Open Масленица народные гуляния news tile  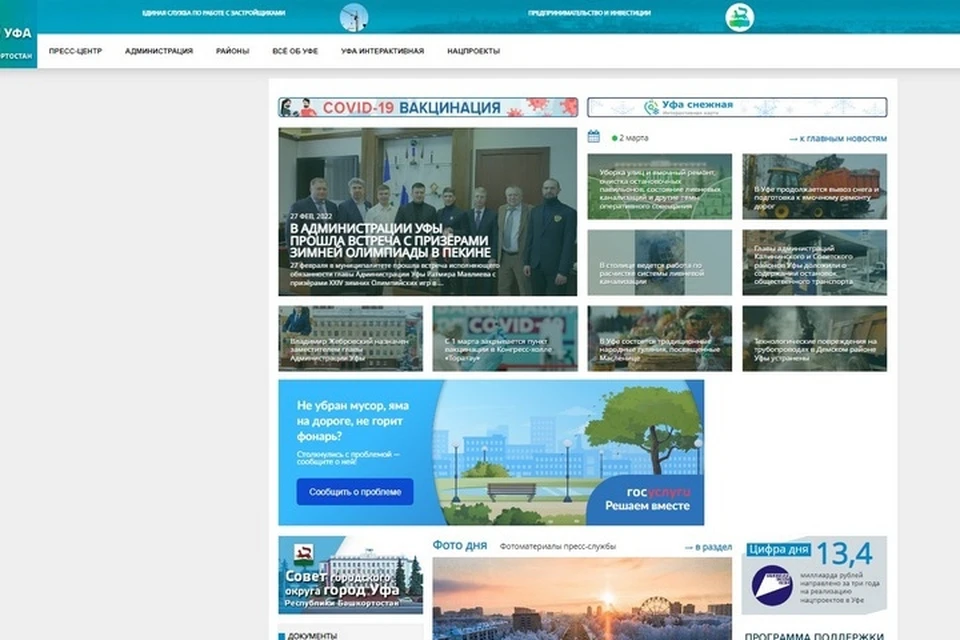(x=659, y=339)
